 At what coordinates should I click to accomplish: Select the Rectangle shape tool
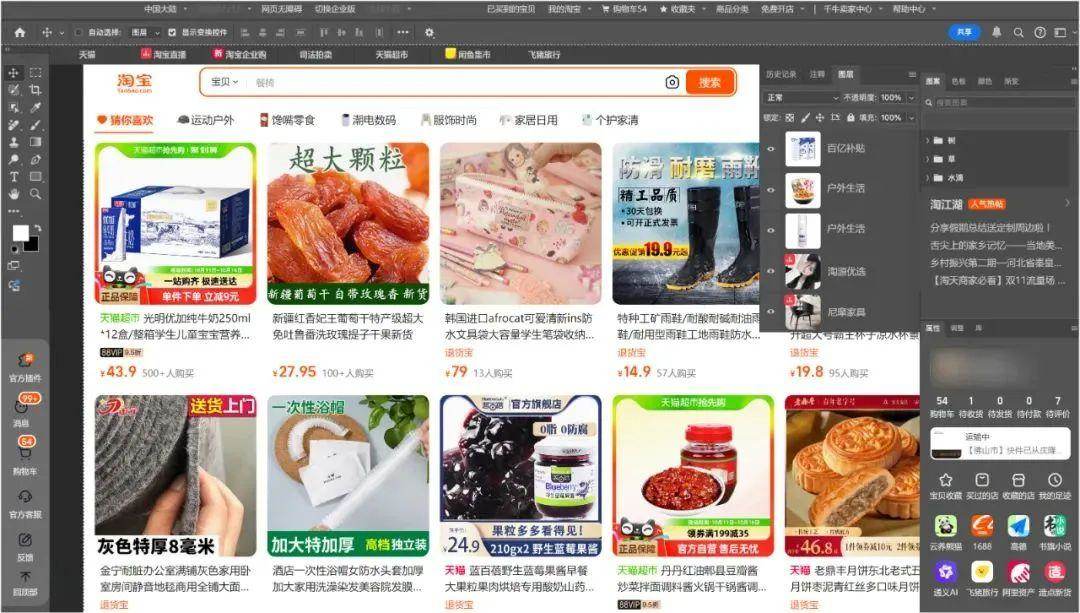click(x=35, y=176)
